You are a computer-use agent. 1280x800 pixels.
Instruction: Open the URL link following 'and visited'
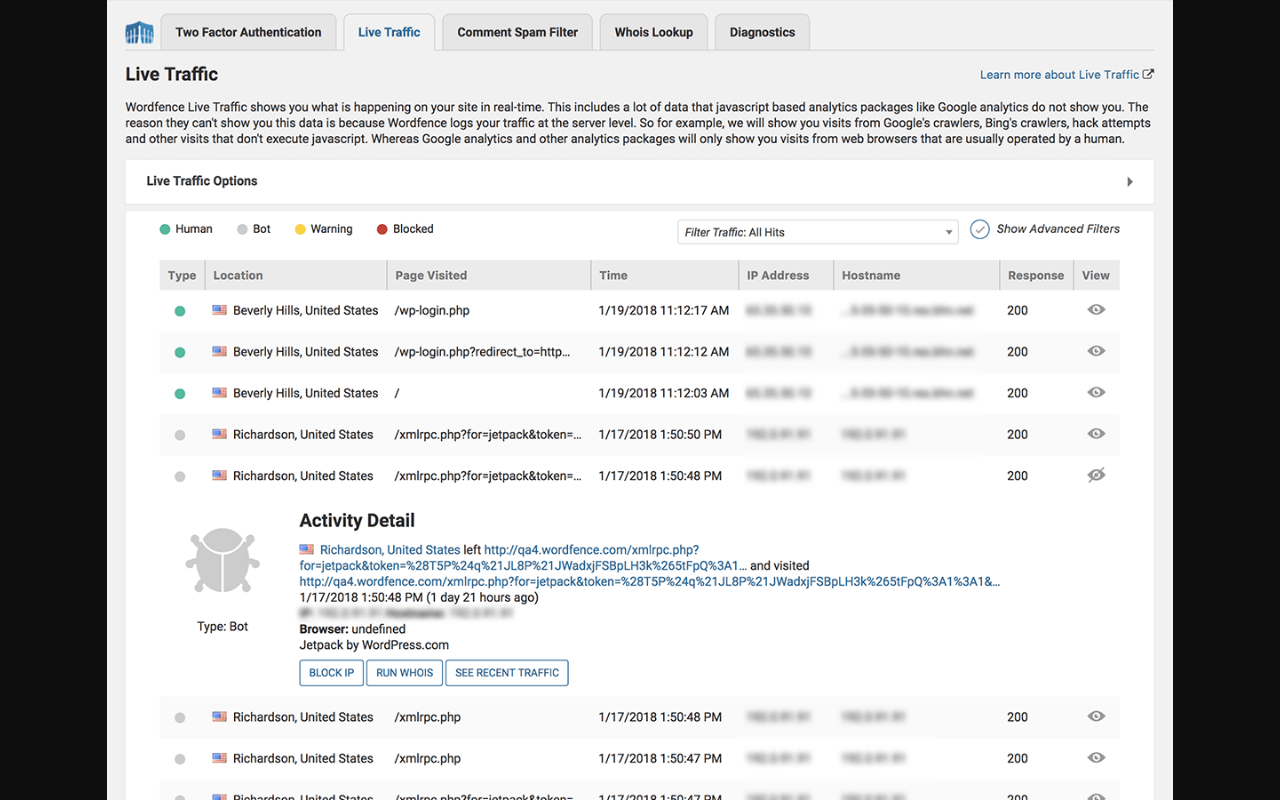(650, 582)
